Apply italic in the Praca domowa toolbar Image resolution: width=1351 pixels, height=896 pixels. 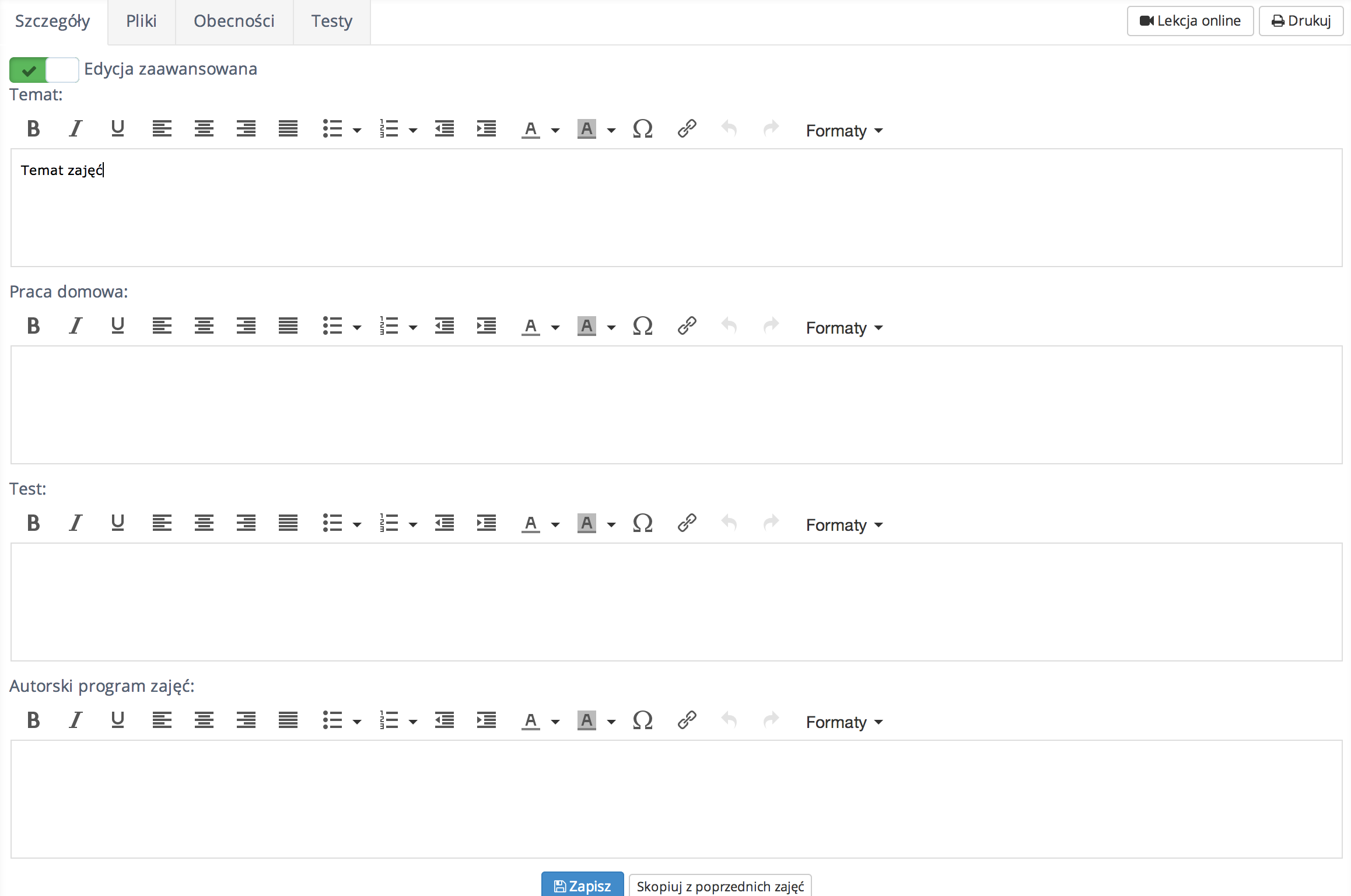point(75,325)
